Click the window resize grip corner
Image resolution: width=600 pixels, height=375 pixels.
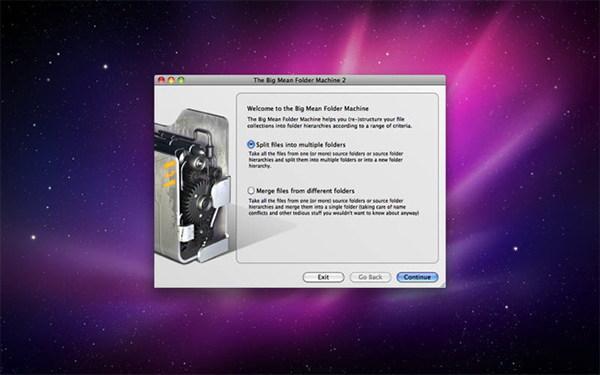(443, 285)
